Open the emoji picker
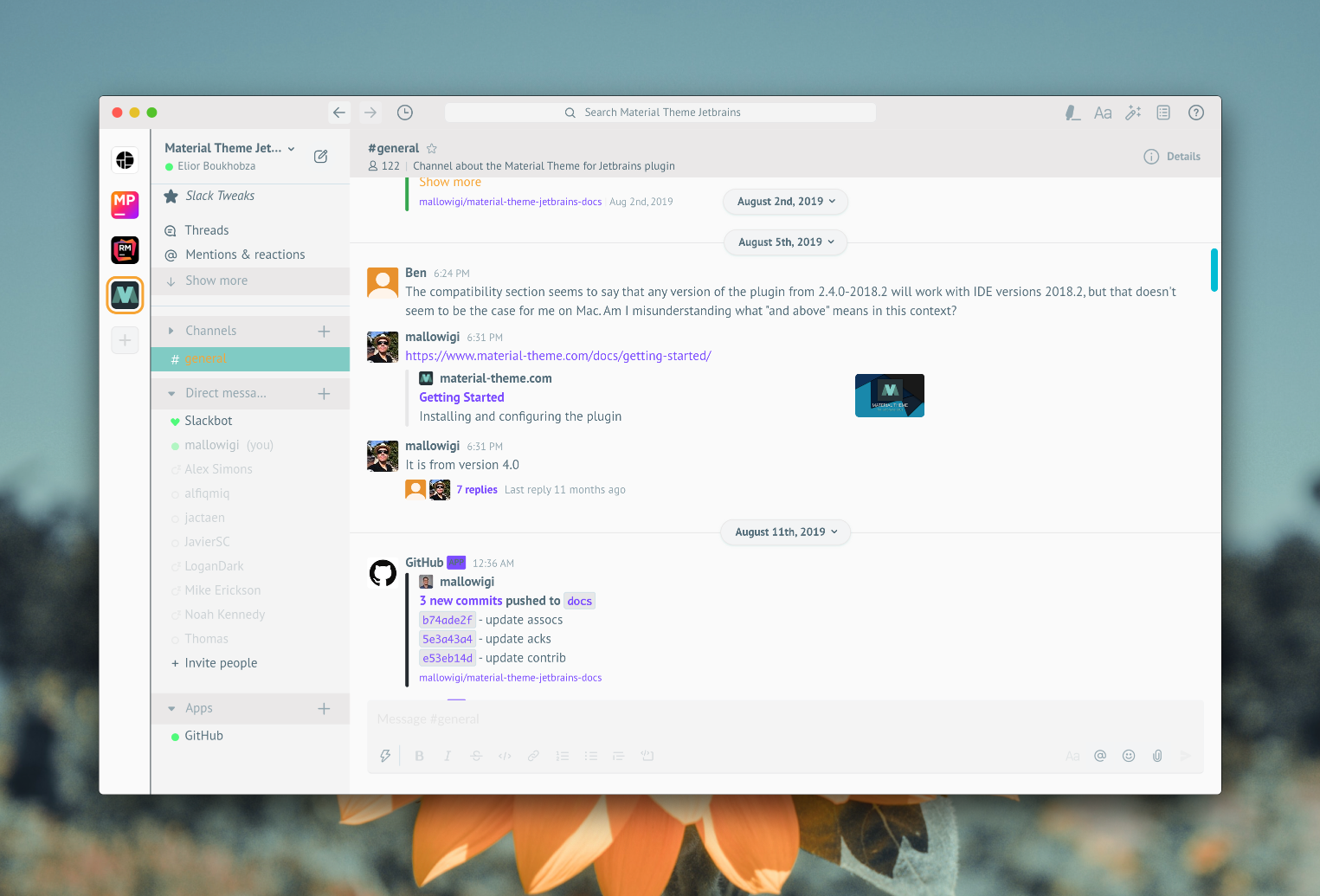Image resolution: width=1320 pixels, height=896 pixels. pos(1129,756)
